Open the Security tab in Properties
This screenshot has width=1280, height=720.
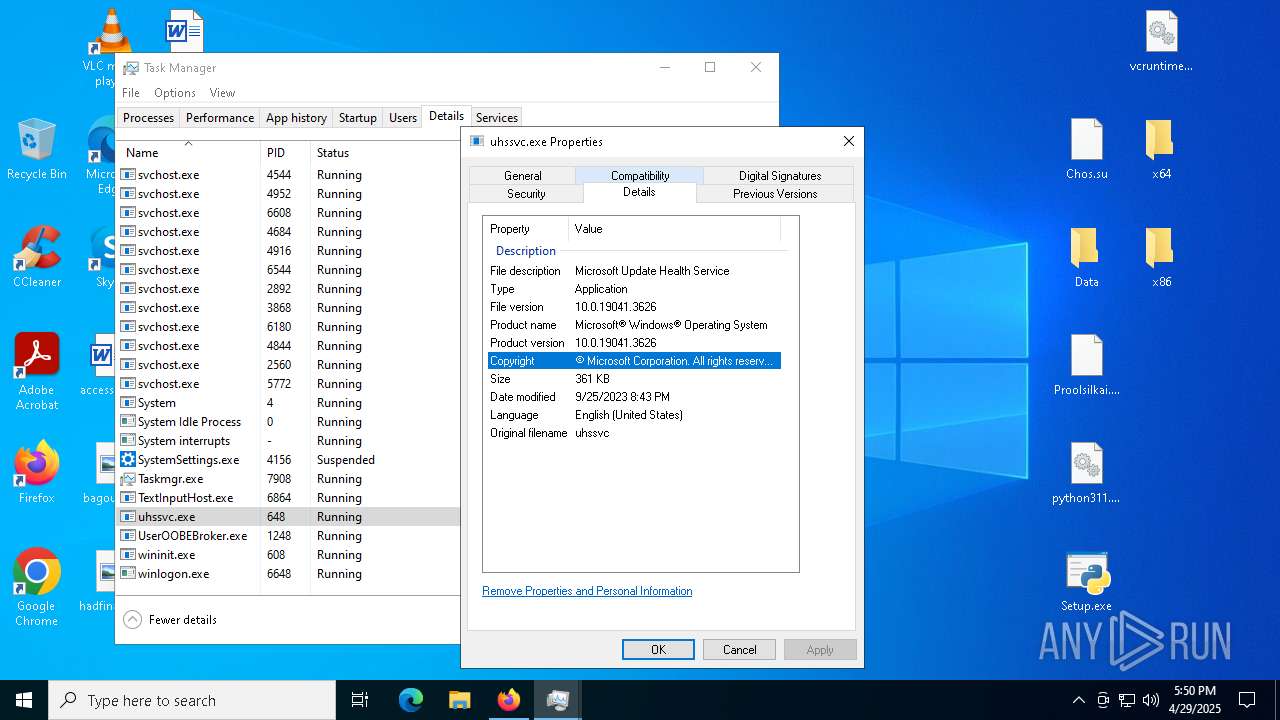click(526, 194)
